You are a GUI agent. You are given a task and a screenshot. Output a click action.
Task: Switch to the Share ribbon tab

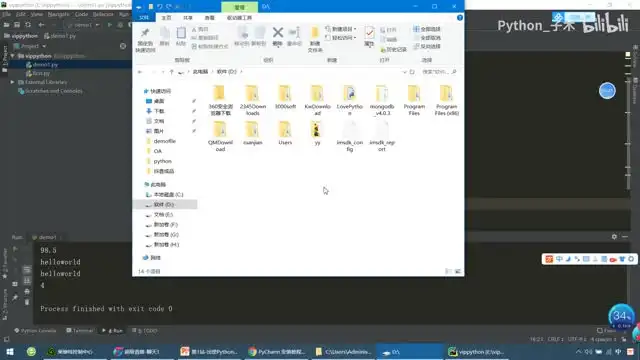click(x=188, y=18)
